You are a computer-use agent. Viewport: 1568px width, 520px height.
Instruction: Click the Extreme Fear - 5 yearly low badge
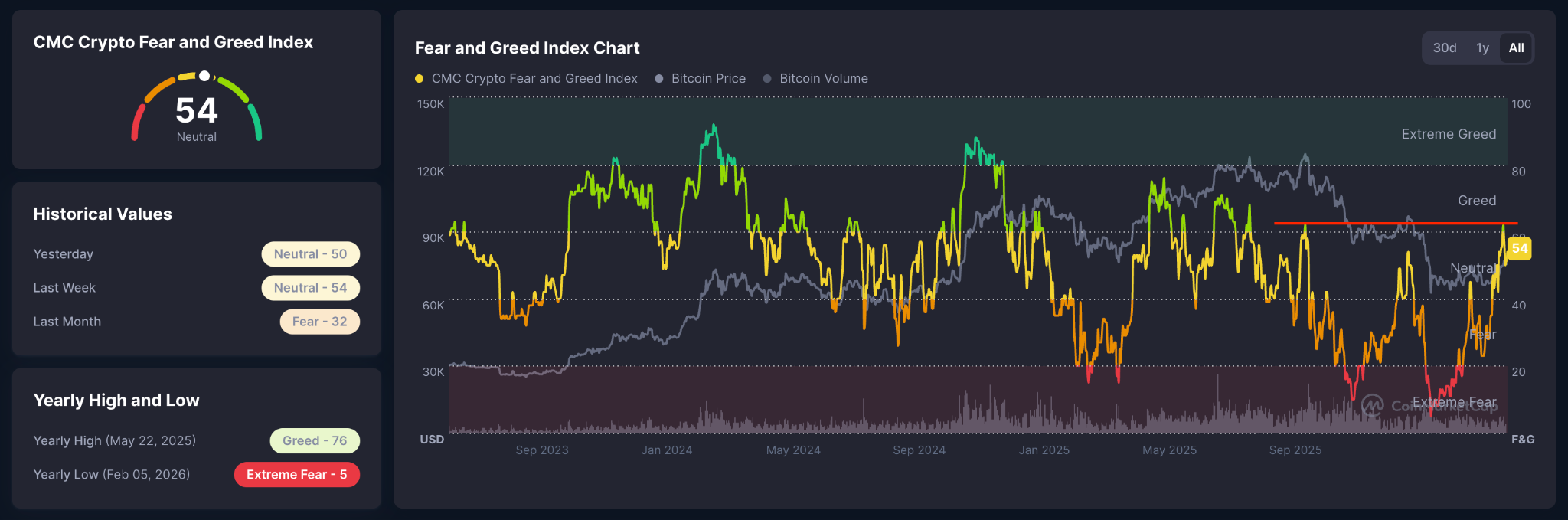(x=296, y=474)
